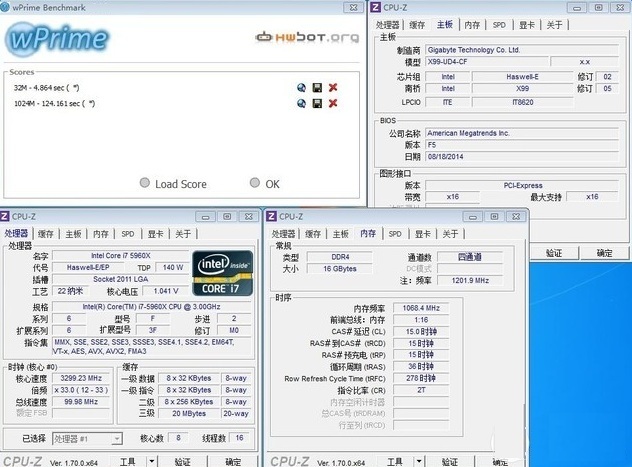Screen dimensions: 632x467
Task: Switch to 处理器 tab in memory window
Action: point(284,234)
